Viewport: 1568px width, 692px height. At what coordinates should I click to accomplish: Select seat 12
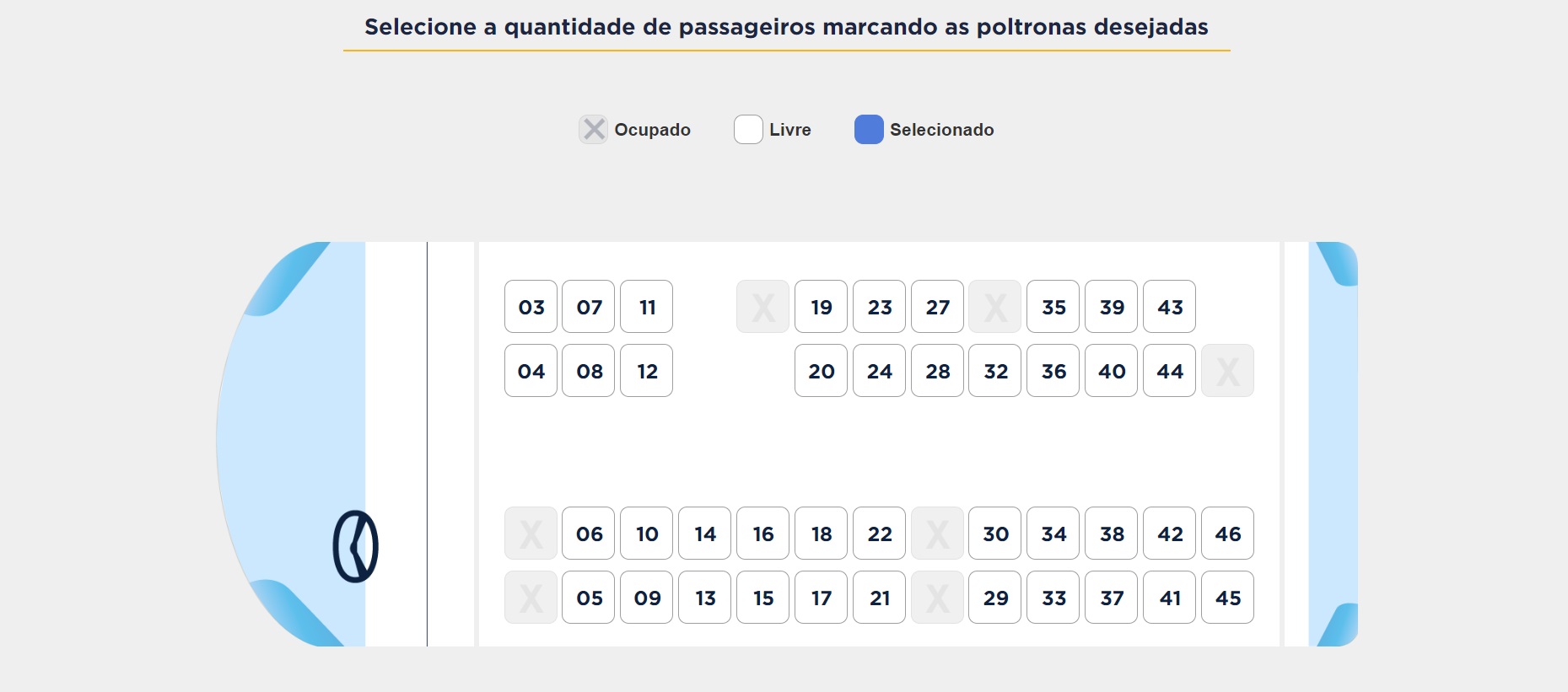pos(647,371)
